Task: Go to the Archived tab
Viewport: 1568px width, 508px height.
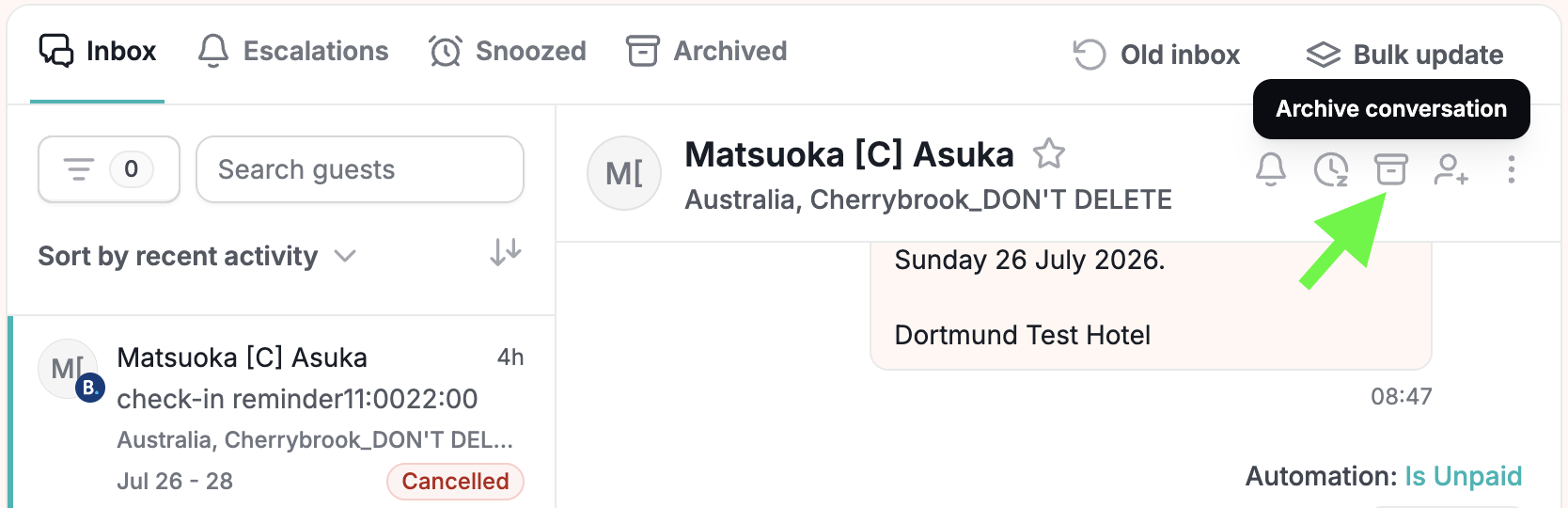Action: coord(707,51)
